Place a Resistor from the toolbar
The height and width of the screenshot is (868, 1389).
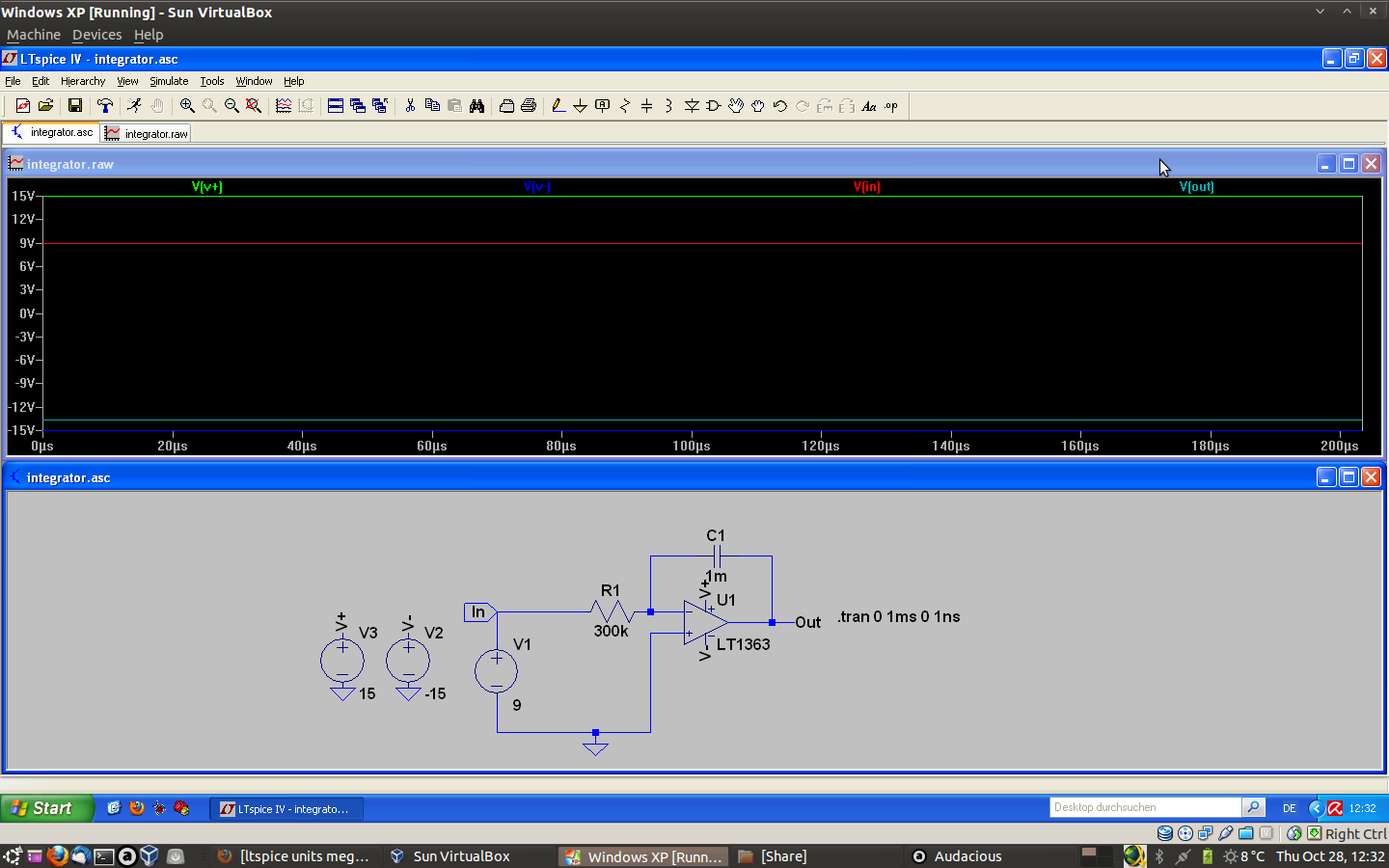(624, 106)
